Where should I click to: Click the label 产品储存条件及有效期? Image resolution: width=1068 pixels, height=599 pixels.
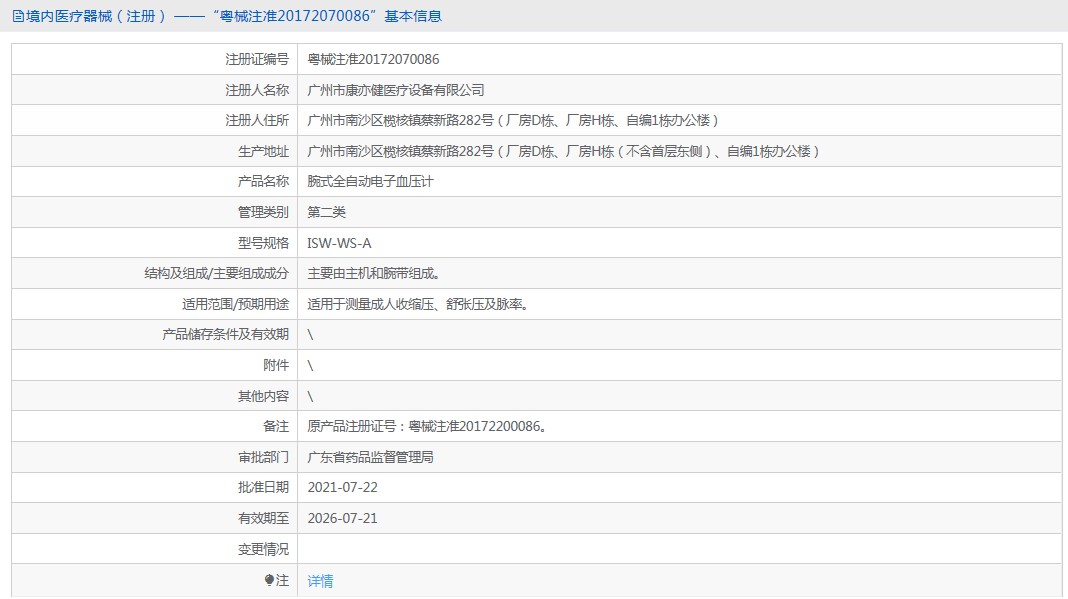[225, 335]
